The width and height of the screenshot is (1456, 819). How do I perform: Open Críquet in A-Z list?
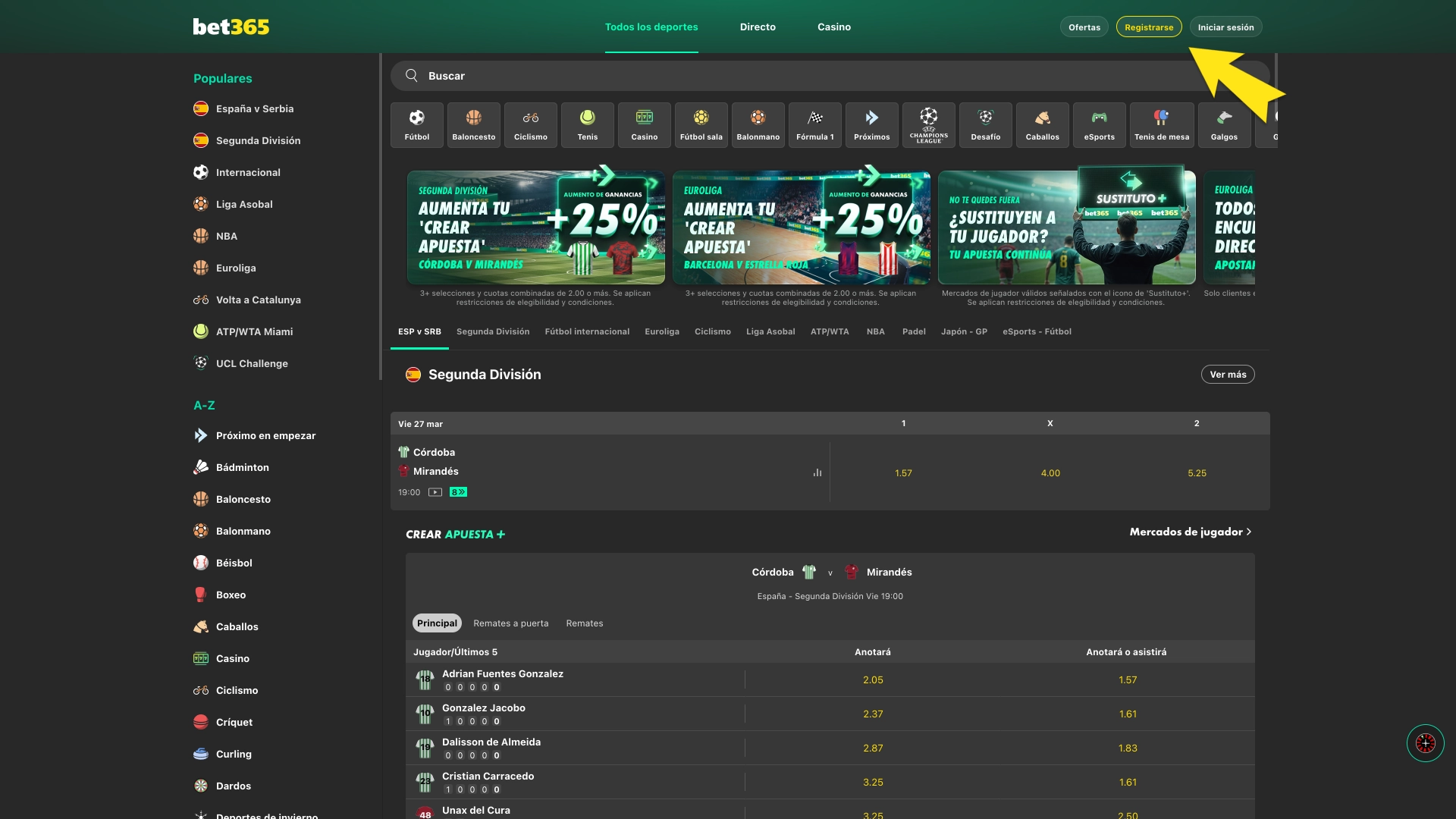click(x=234, y=722)
